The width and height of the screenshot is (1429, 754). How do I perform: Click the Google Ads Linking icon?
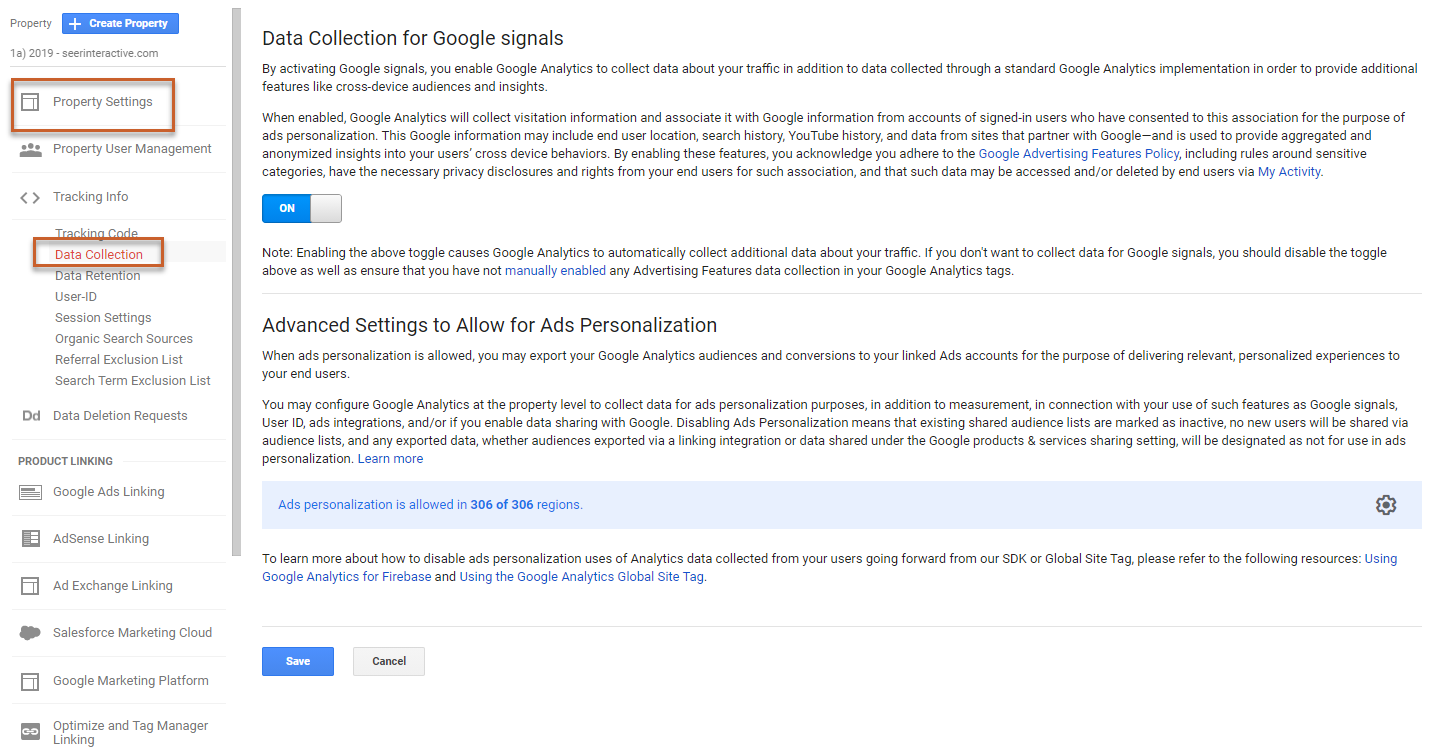(30, 492)
